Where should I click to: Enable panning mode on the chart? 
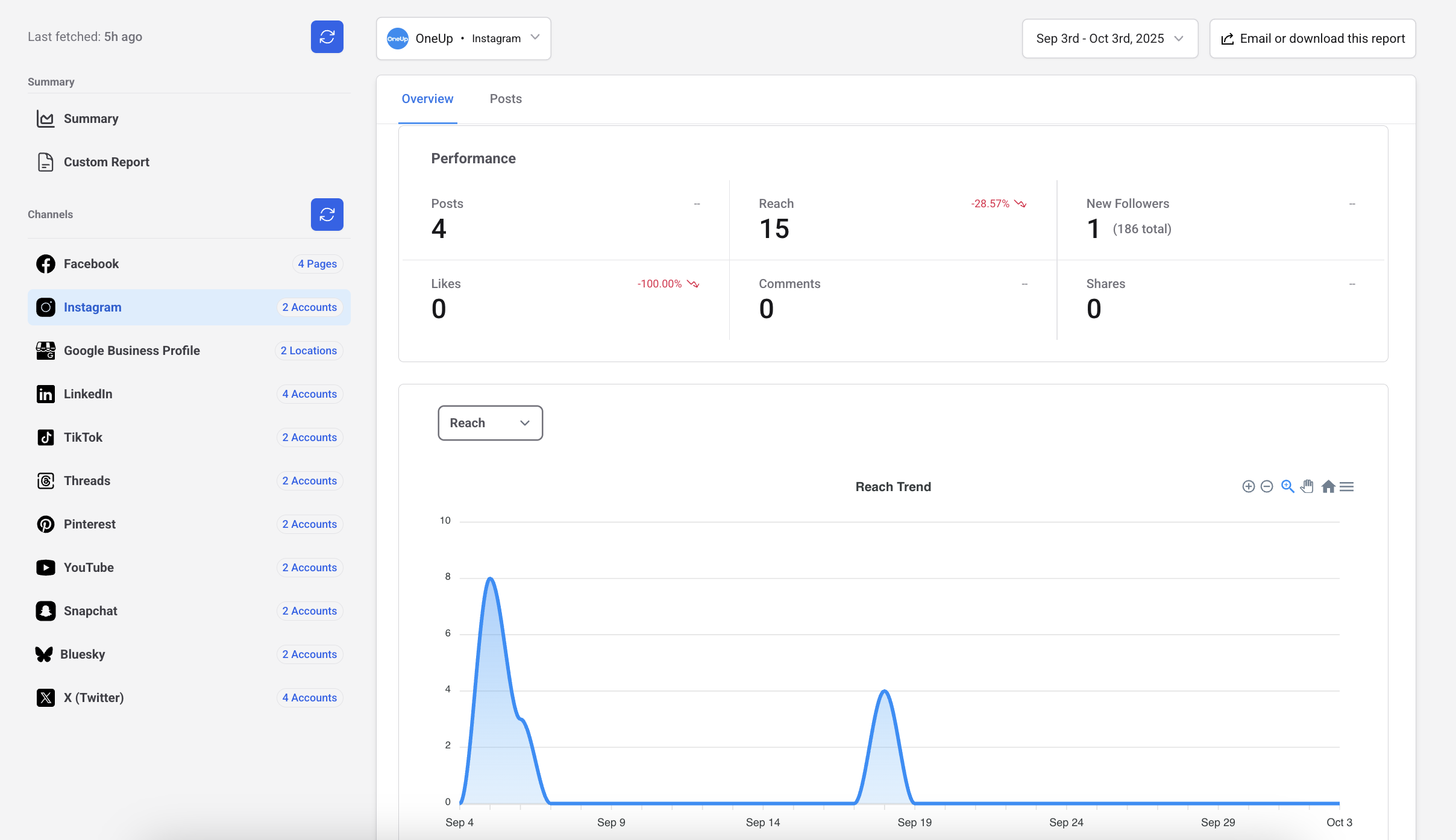click(1307, 486)
